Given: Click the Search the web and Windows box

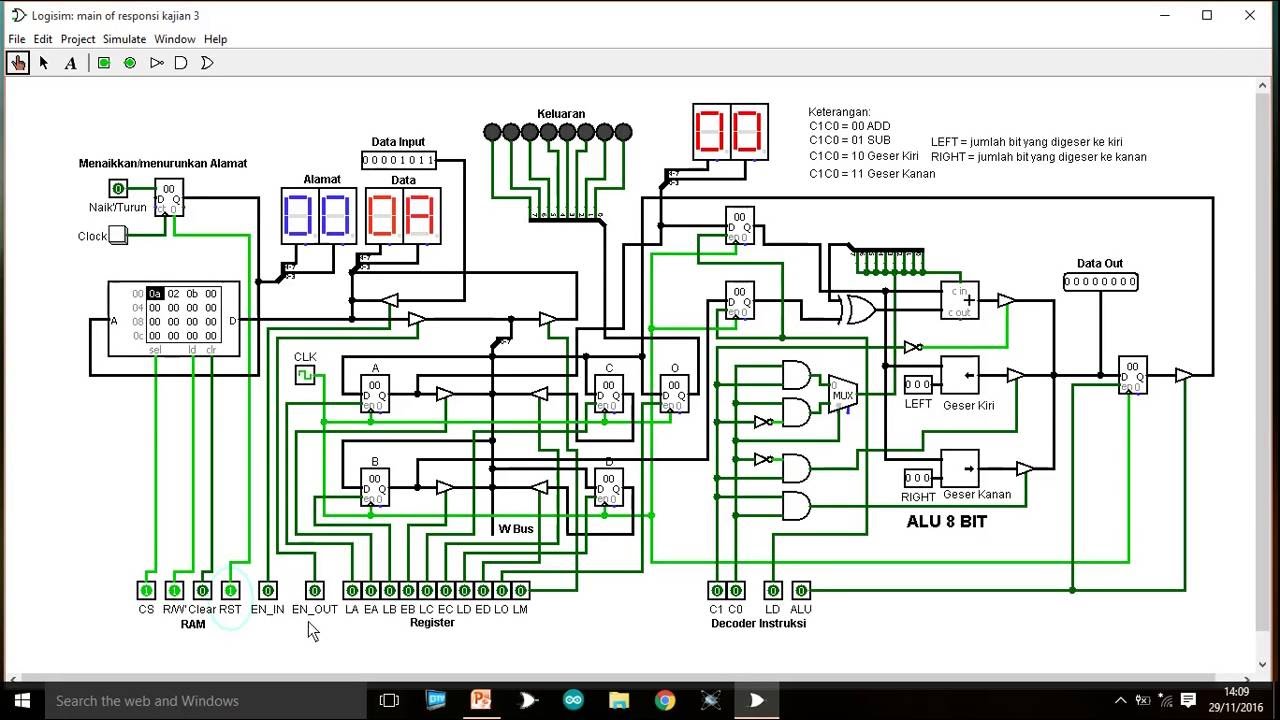Looking at the screenshot, I should [x=205, y=700].
